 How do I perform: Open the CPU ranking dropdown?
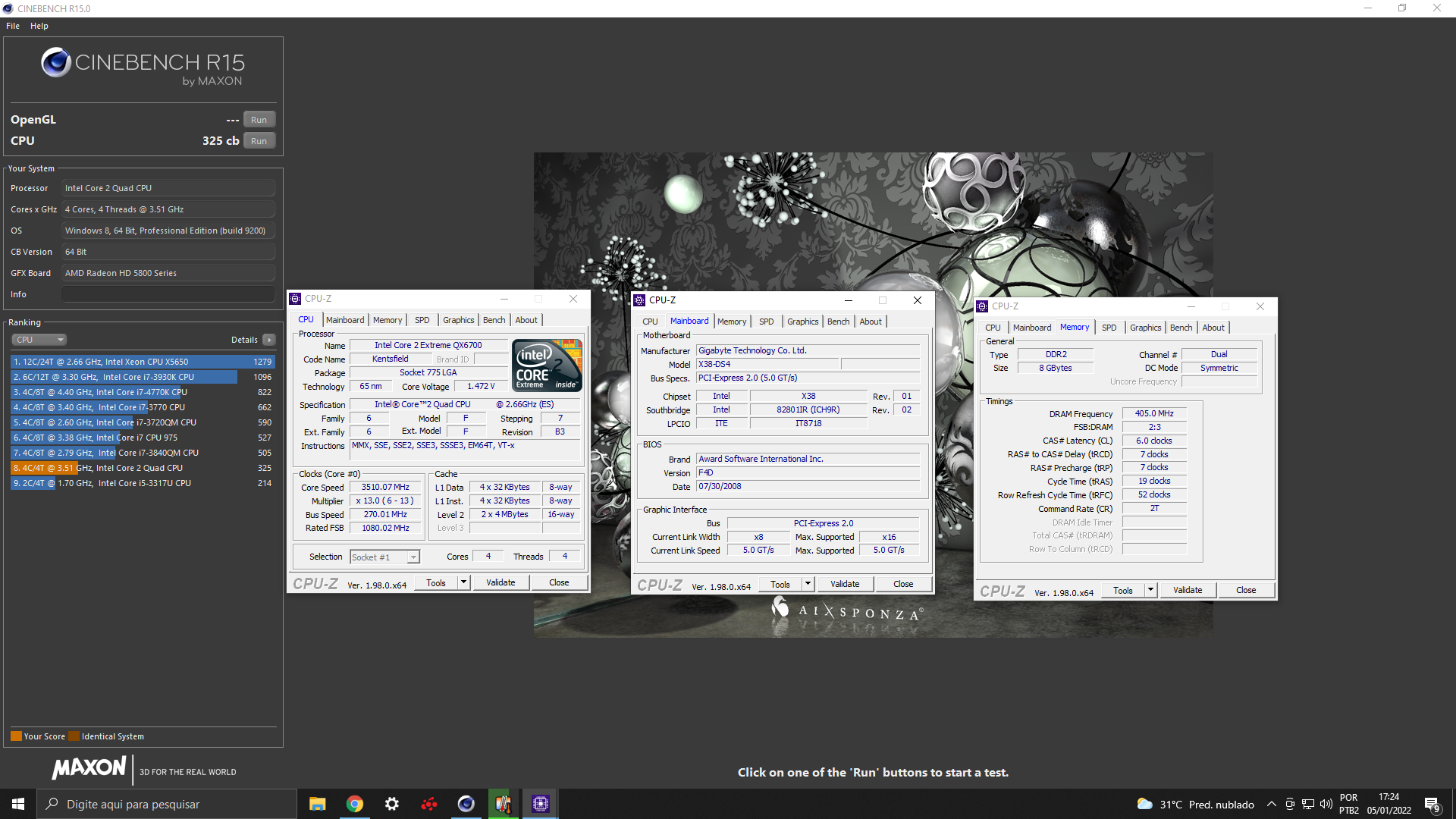pyautogui.click(x=39, y=340)
